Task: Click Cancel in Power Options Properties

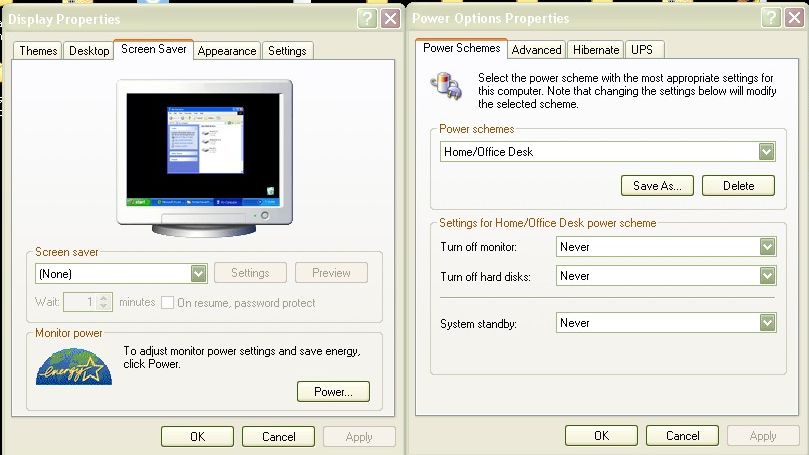Action: tap(682, 435)
